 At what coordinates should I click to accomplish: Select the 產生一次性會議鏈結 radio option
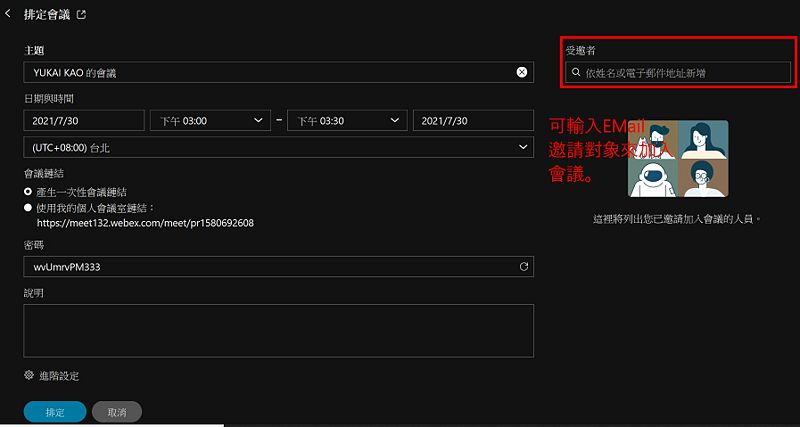coord(28,192)
